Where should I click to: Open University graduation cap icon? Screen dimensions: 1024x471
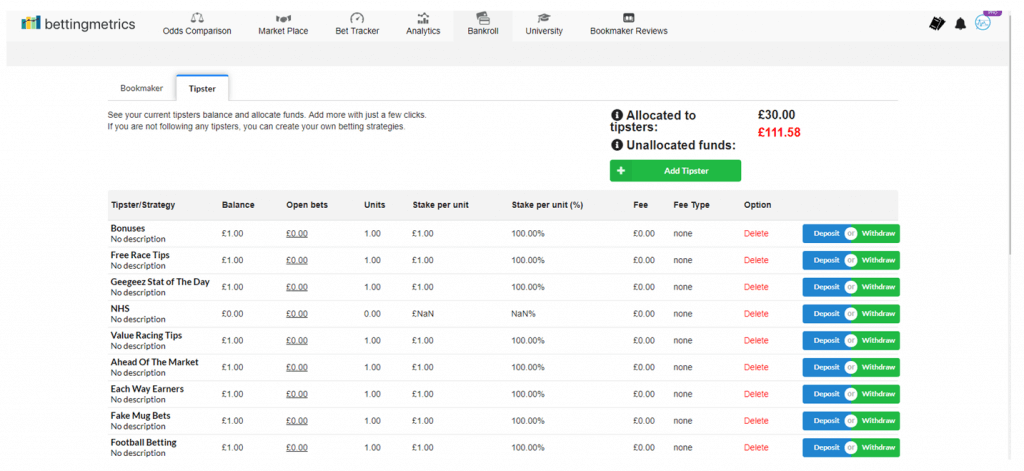pos(543,18)
